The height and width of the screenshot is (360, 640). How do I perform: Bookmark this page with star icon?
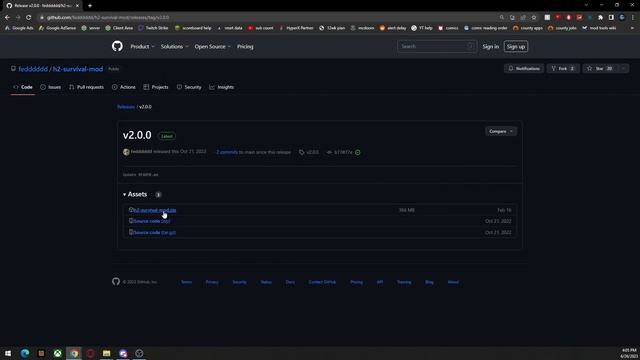pos(534,18)
